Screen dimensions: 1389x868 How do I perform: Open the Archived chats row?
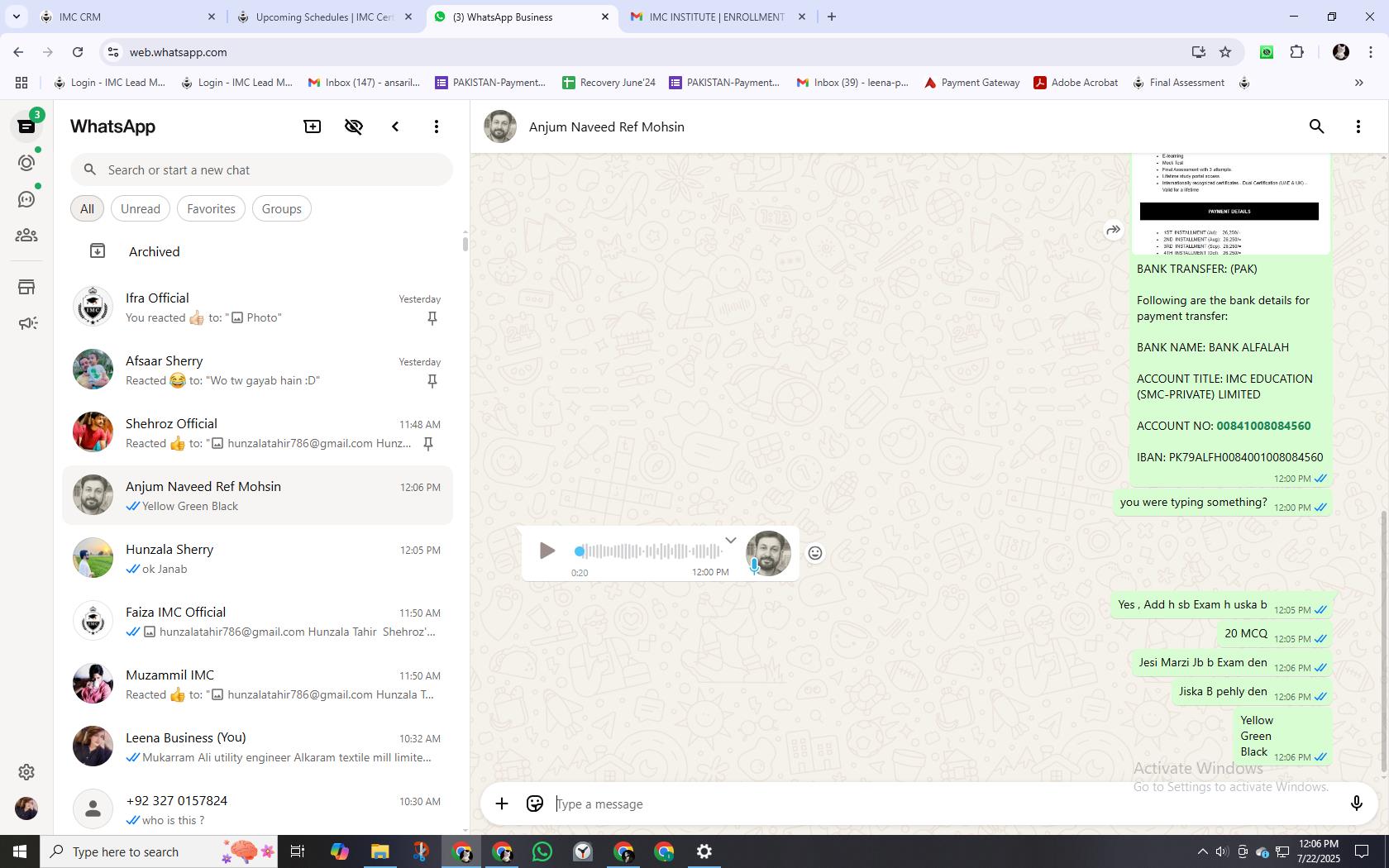click(257, 251)
